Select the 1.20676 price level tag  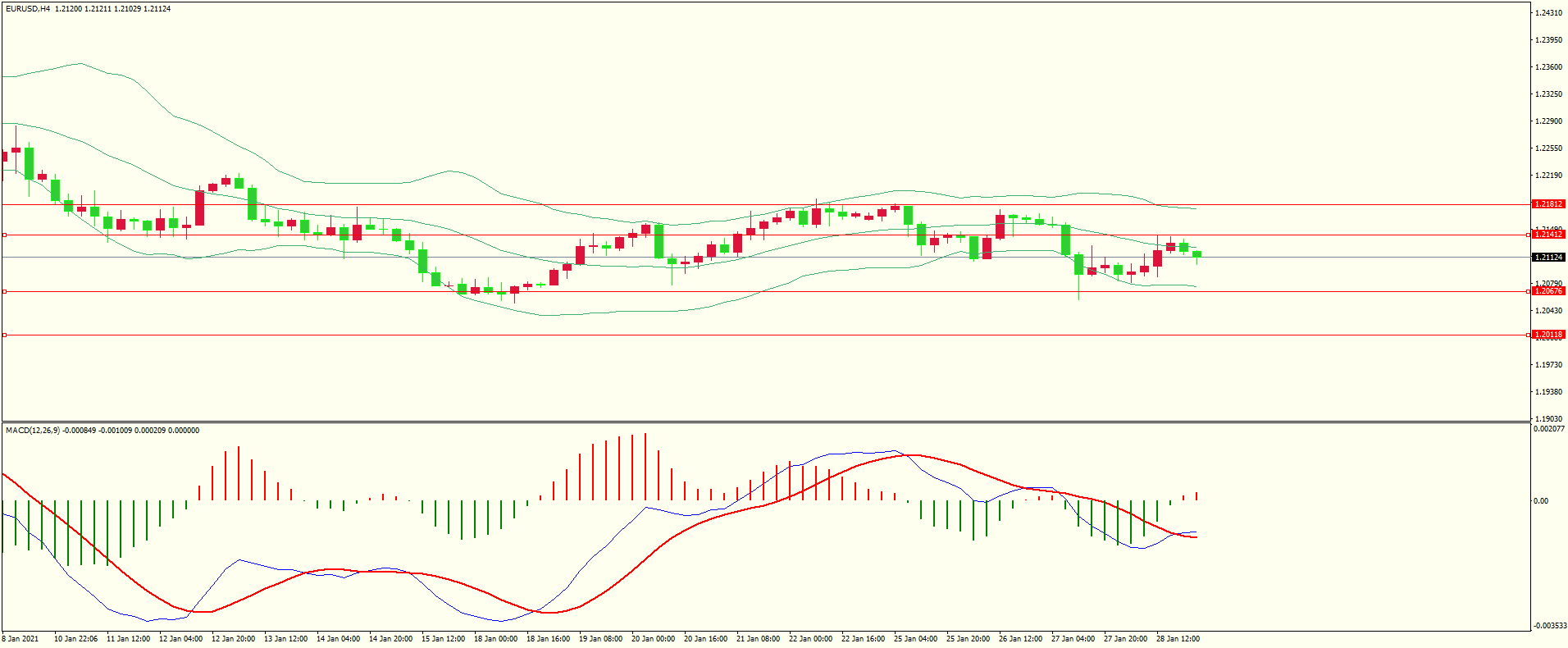pos(1548,291)
